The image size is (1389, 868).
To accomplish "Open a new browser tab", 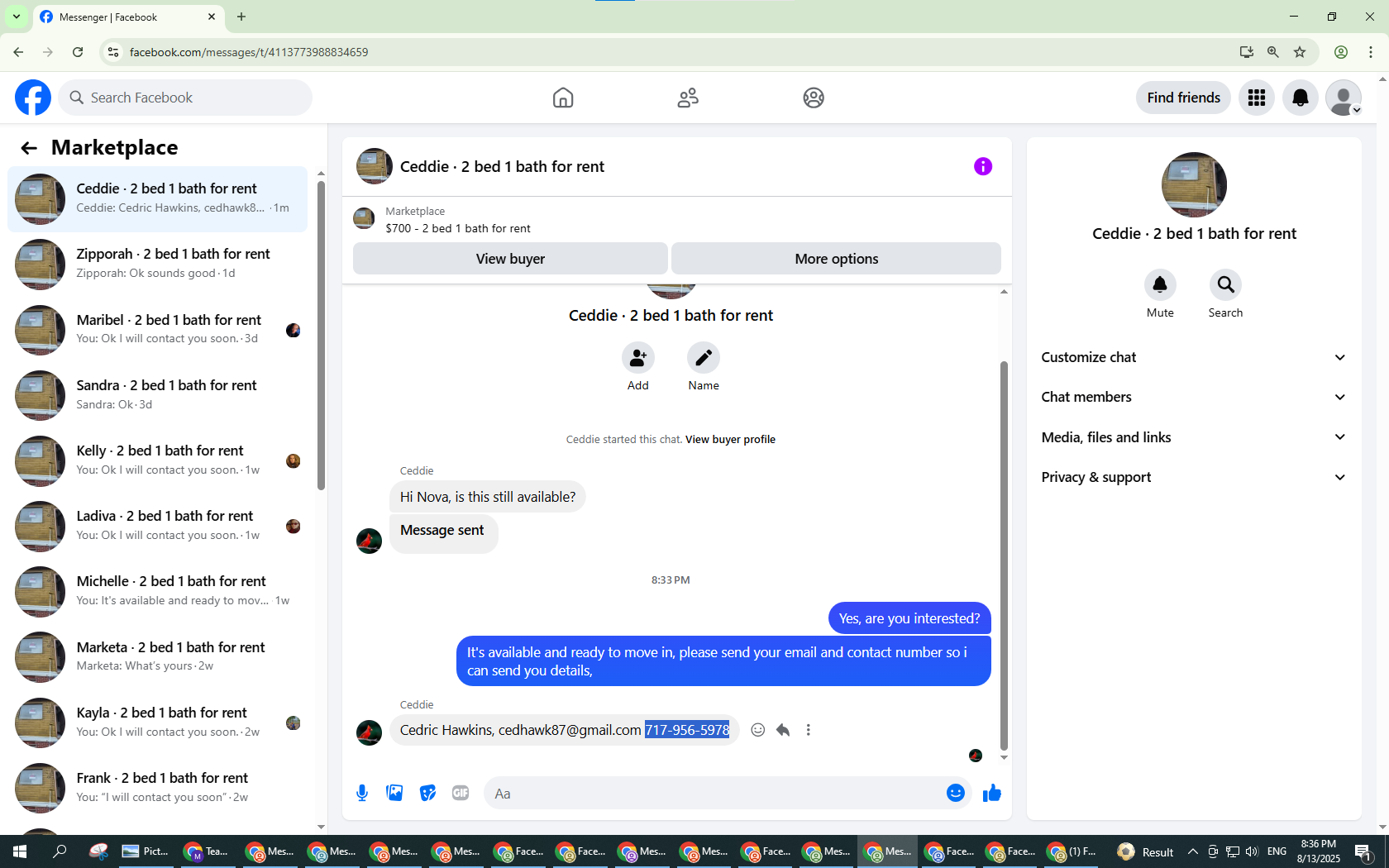I will pyautogui.click(x=241, y=17).
